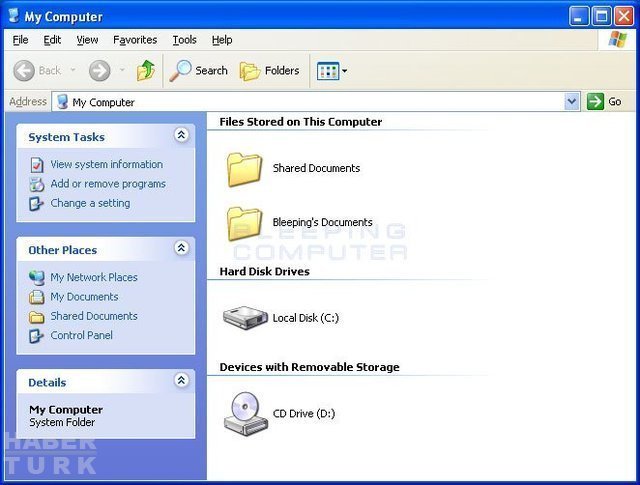Click the Up folder toolbar icon

click(x=146, y=70)
